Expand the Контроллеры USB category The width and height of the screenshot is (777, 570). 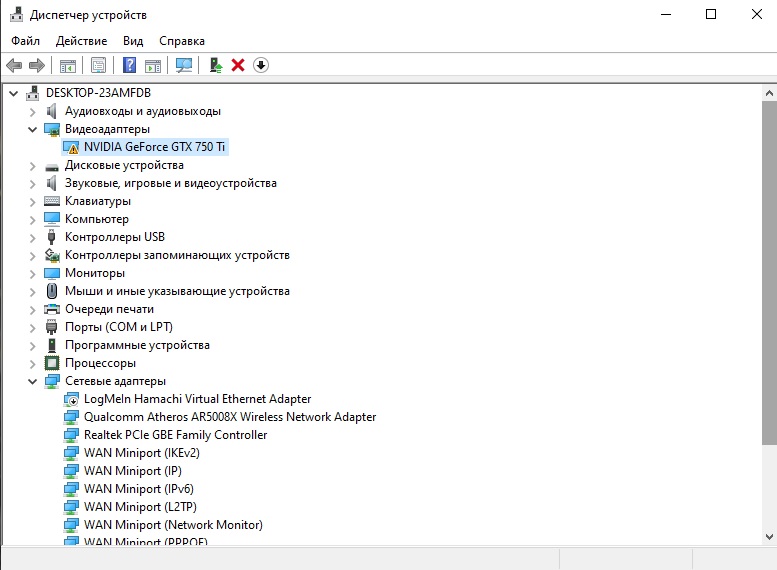point(33,237)
